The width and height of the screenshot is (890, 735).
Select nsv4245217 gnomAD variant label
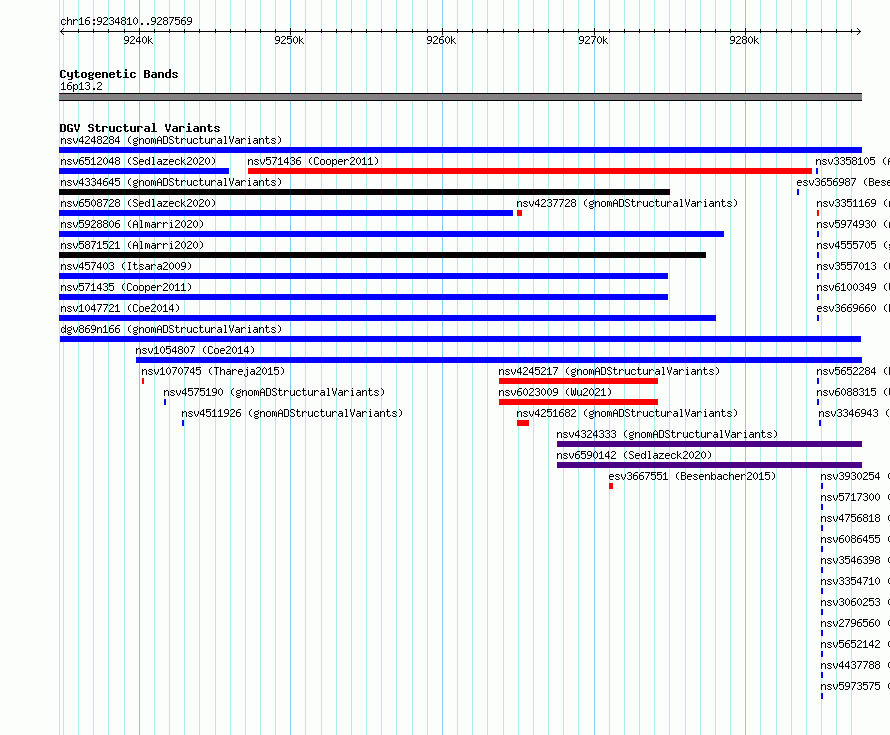[609, 371]
